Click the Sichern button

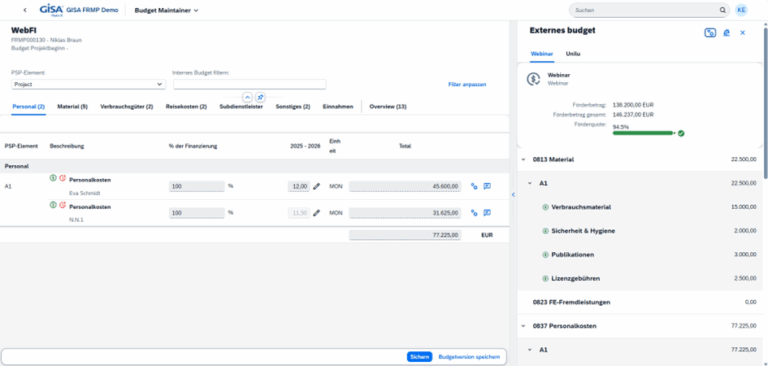click(419, 357)
